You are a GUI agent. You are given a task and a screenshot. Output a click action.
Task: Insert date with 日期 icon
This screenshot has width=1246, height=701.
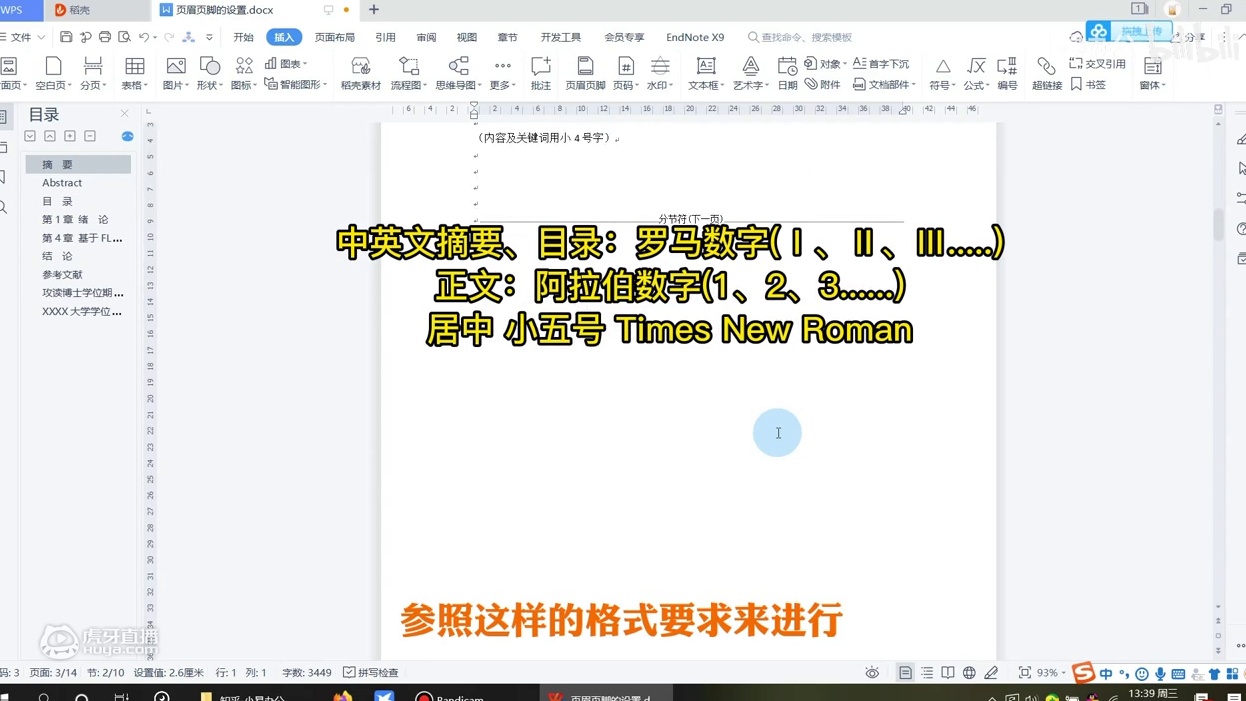pos(788,73)
